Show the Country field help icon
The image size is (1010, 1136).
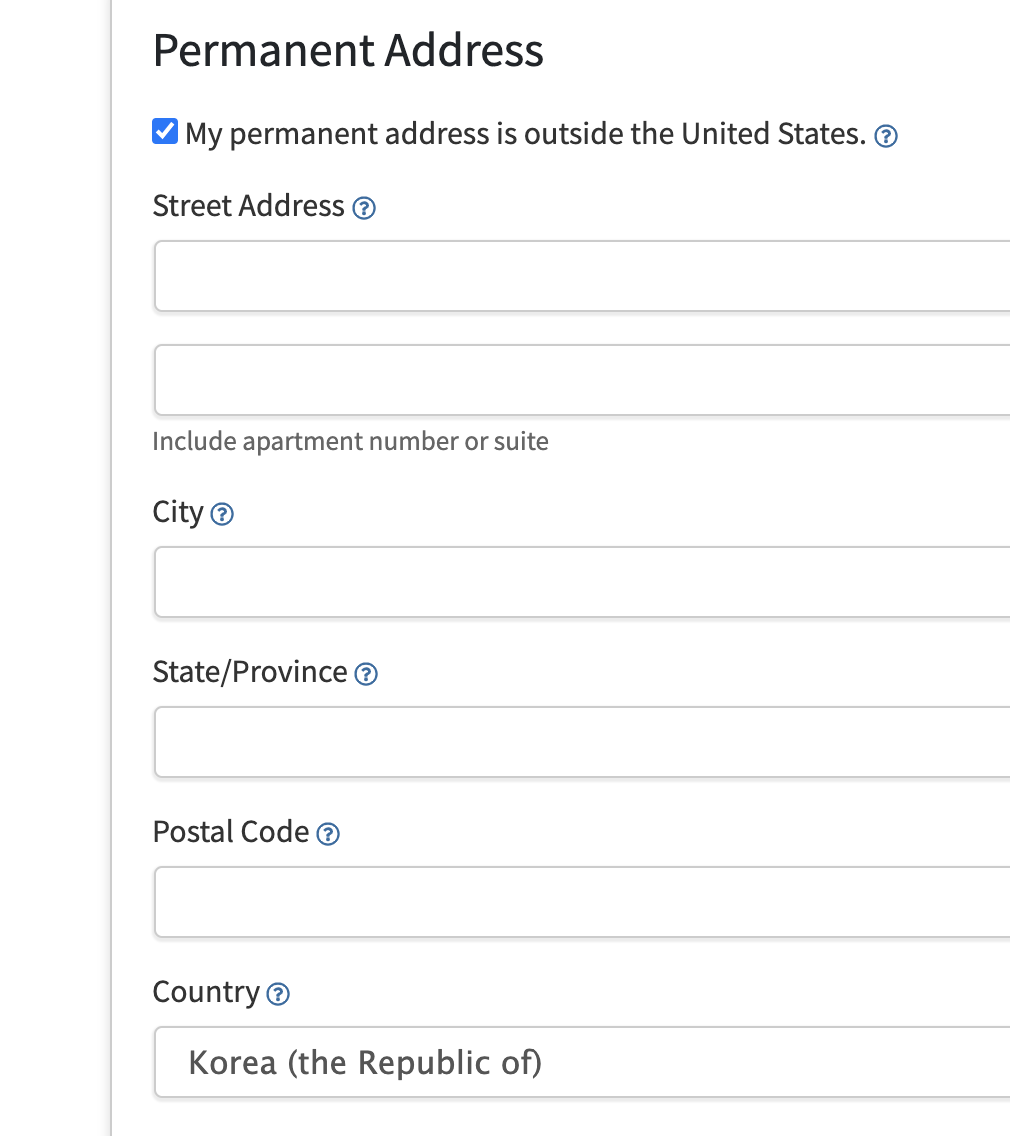279,994
